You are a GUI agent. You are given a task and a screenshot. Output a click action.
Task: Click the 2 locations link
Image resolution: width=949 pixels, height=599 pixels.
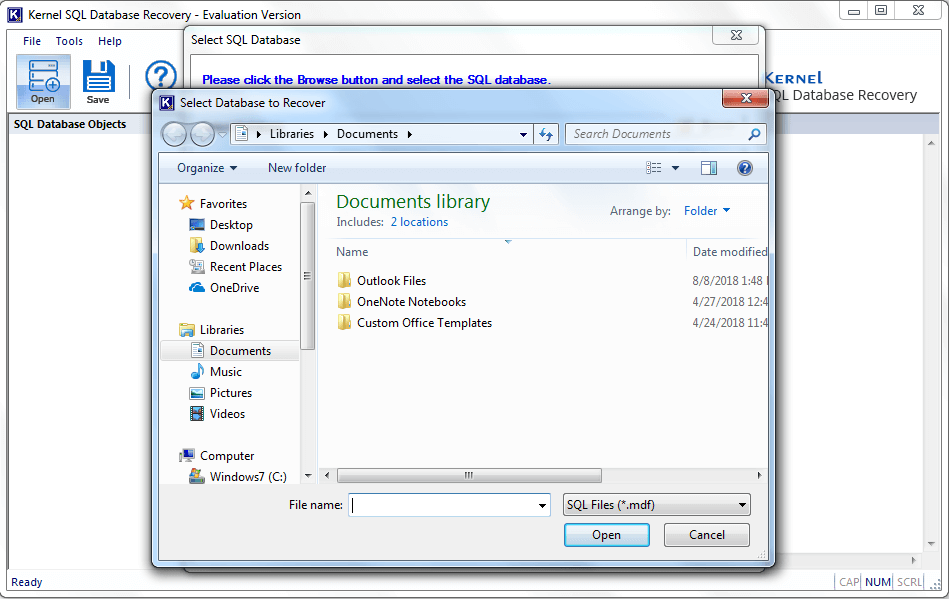coord(419,221)
